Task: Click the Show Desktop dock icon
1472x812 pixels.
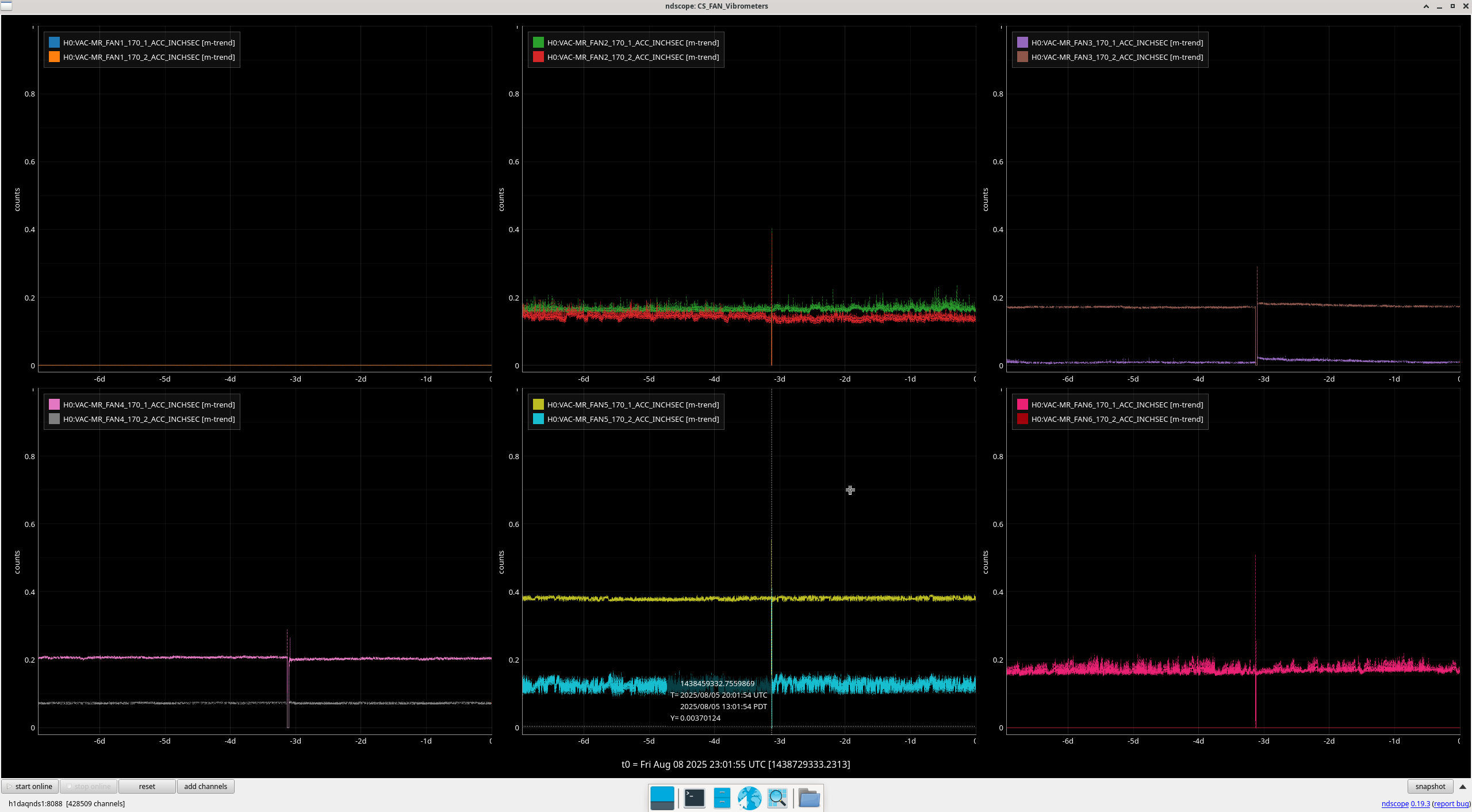Action: [662, 798]
